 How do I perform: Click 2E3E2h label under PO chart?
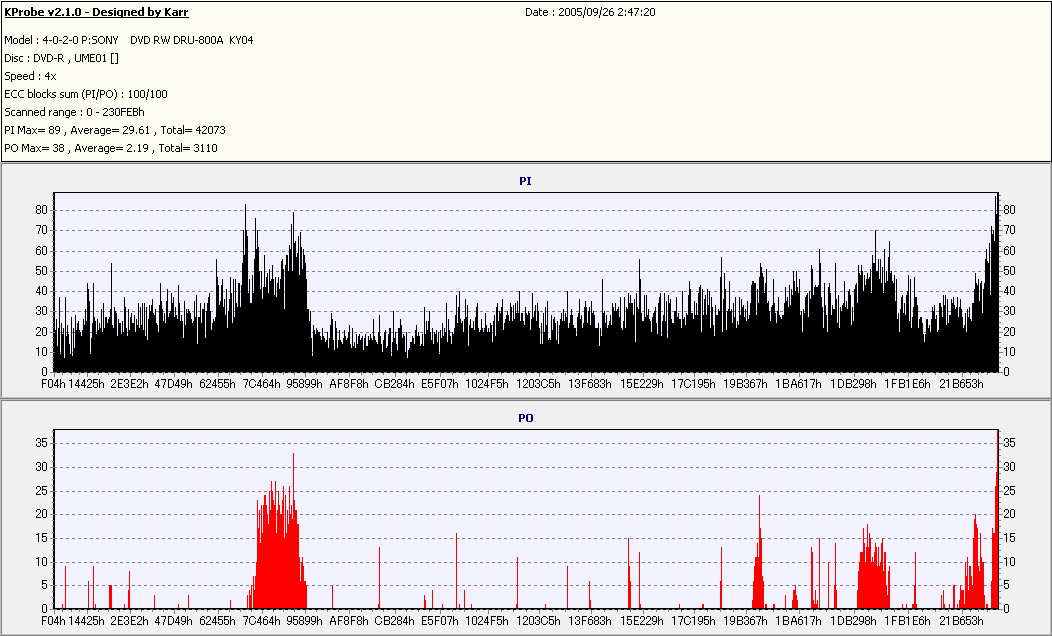129,621
